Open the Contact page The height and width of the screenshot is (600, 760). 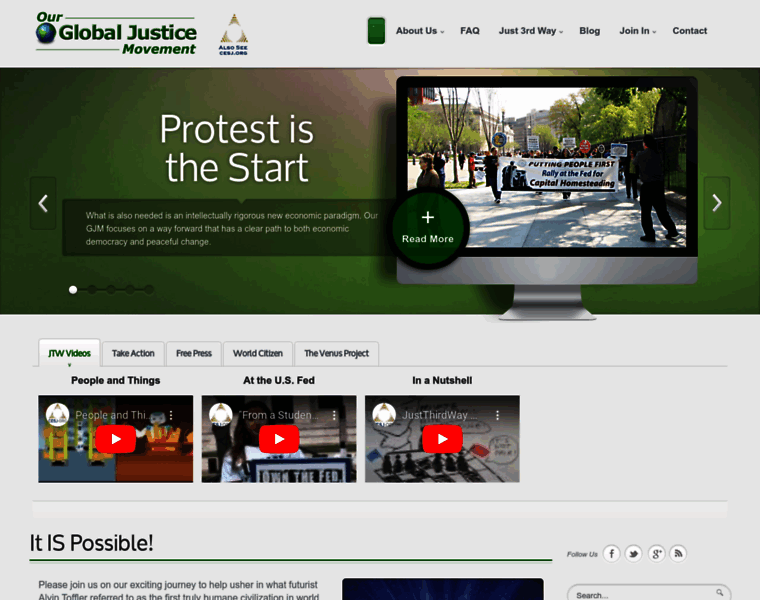tap(689, 31)
